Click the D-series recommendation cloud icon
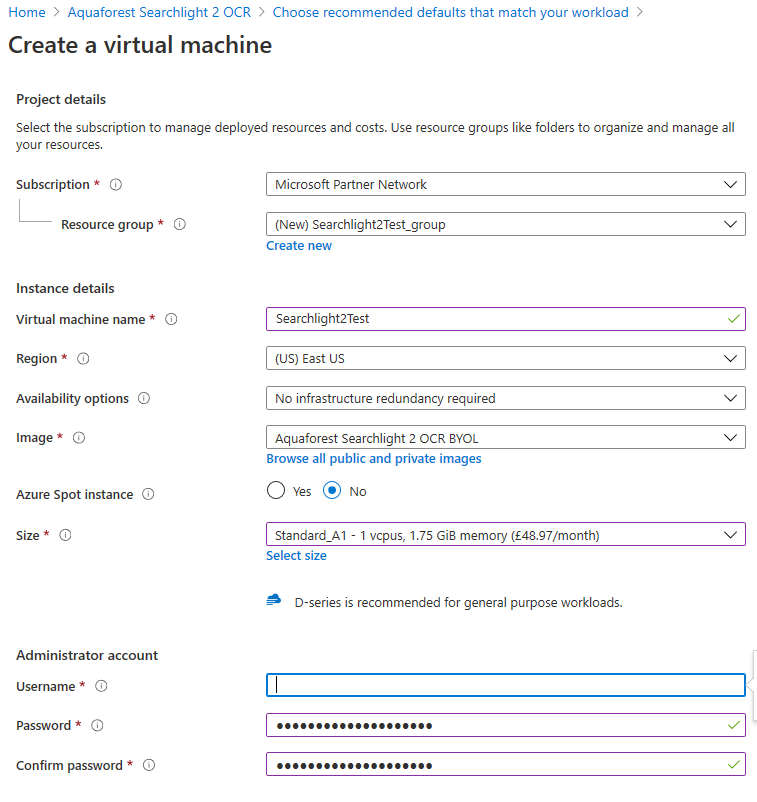The height and width of the screenshot is (802, 757). pyautogui.click(x=274, y=600)
